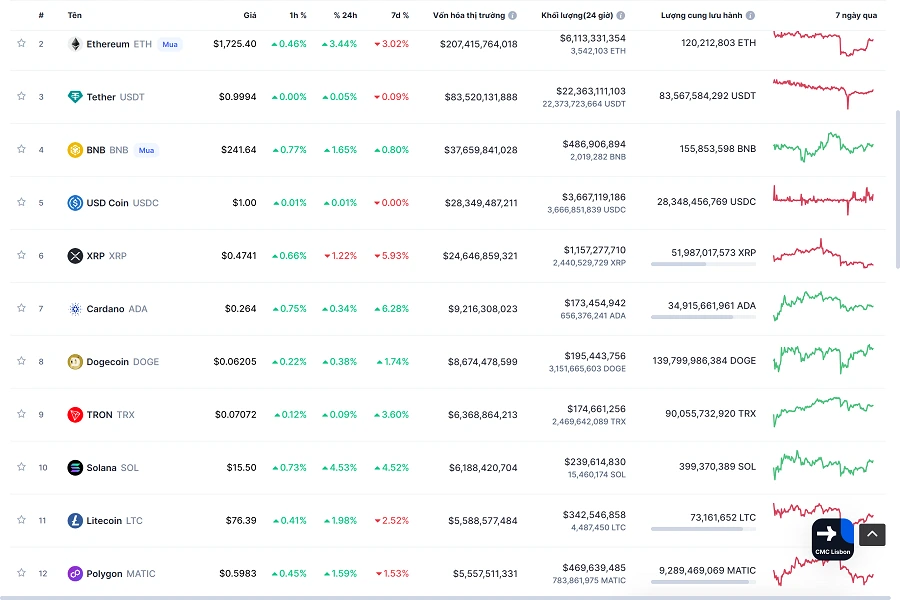Click the XRP seven-day price chart
The width and height of the screenshot is (900, 600).
click(825, 255)
